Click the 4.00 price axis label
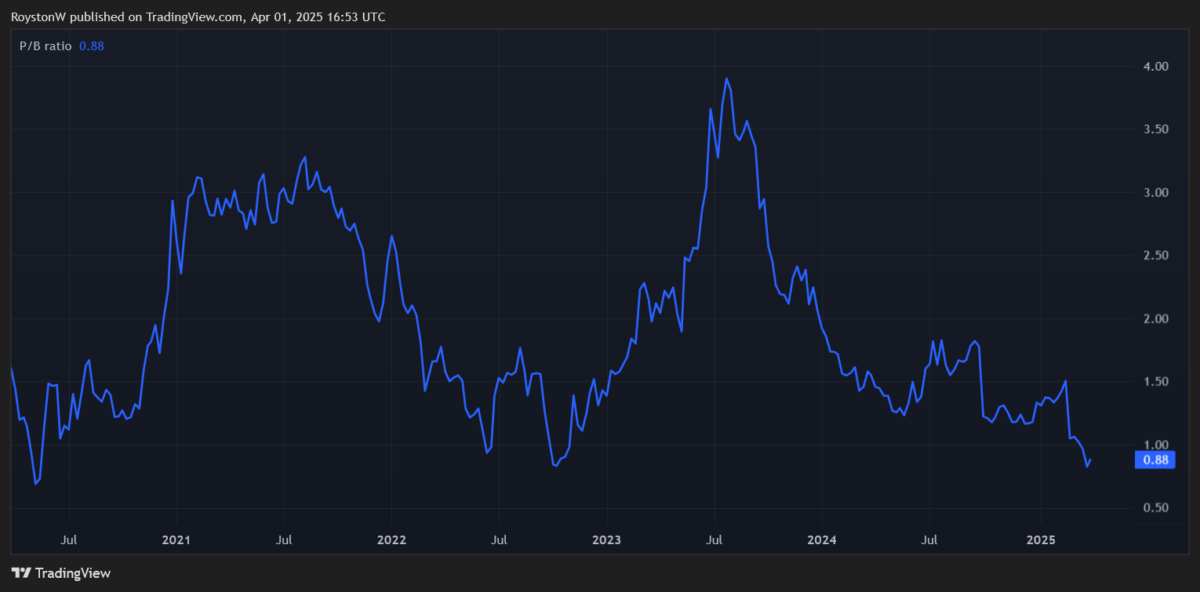Viewport: 1200px width, 592px height. click(x=1155, y=67)
